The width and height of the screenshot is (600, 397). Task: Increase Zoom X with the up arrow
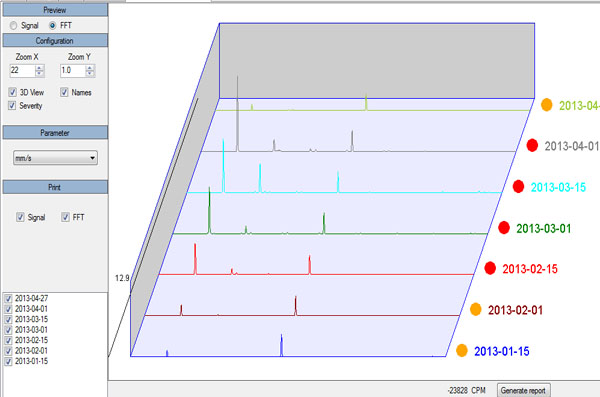(x=39, y=68)
